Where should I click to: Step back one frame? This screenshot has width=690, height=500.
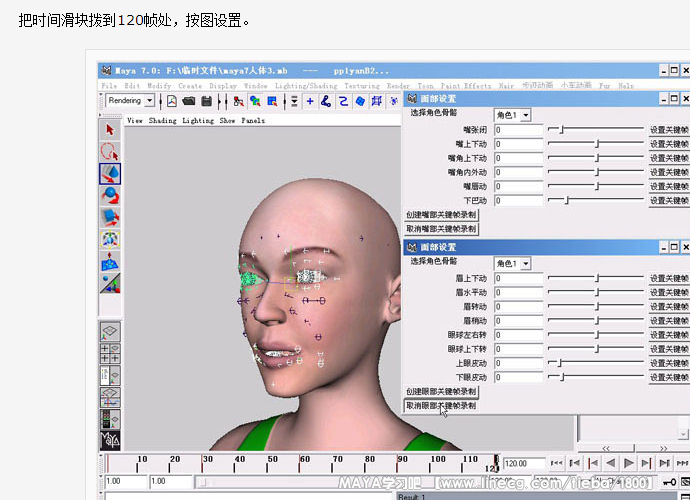point(575,463)
